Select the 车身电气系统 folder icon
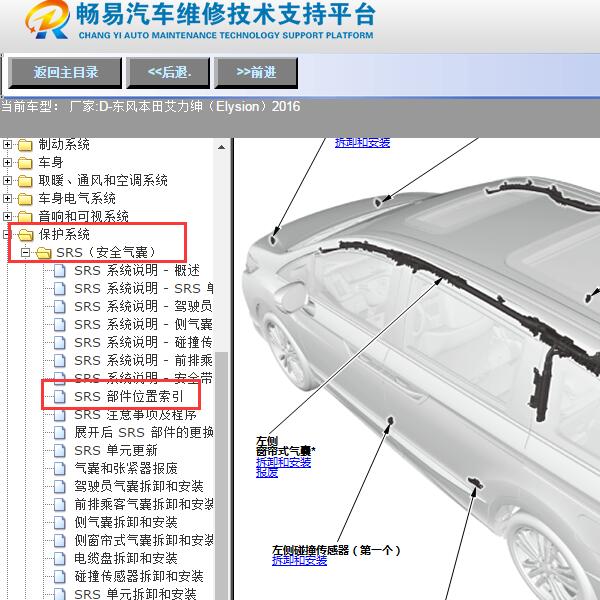This screenshot has height=600, width=600. click(25, 199)
